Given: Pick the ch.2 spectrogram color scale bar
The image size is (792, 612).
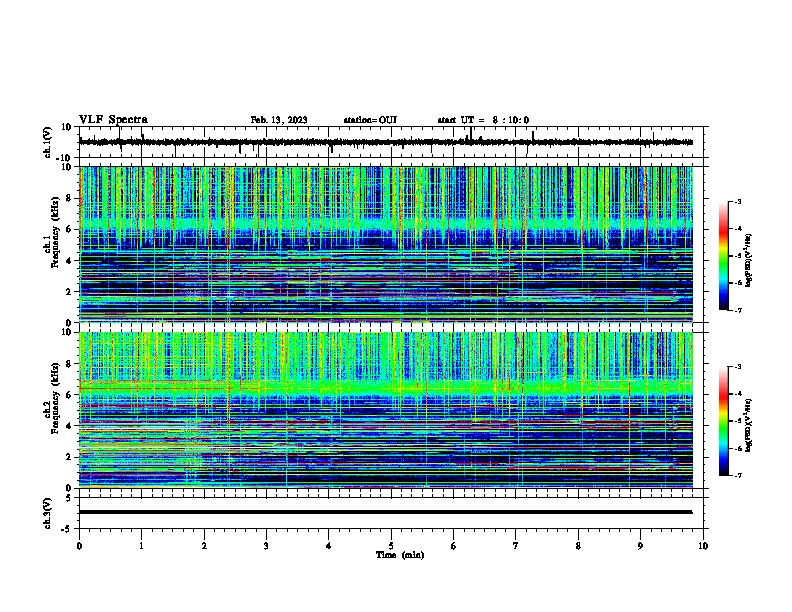Looking at the screenshot, I should click(x=724, y=421).
